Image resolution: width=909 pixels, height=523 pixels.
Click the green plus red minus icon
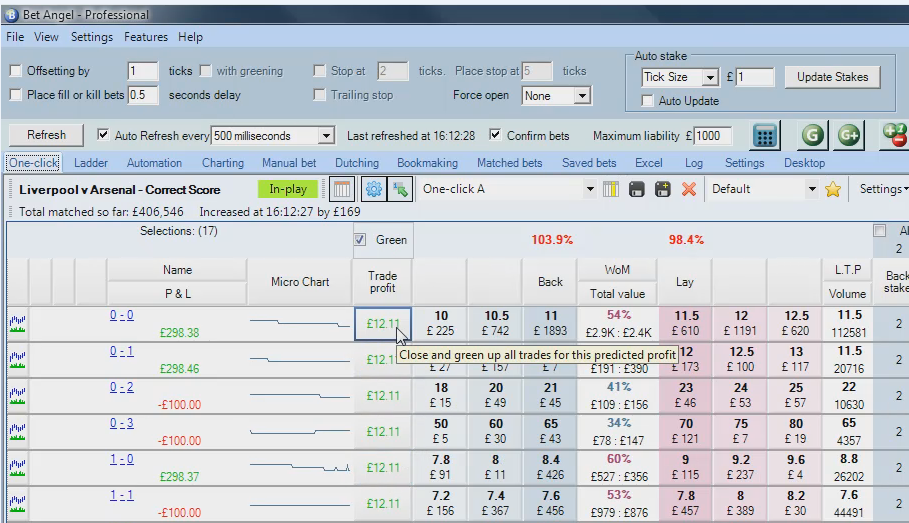[x=895, y=136]
